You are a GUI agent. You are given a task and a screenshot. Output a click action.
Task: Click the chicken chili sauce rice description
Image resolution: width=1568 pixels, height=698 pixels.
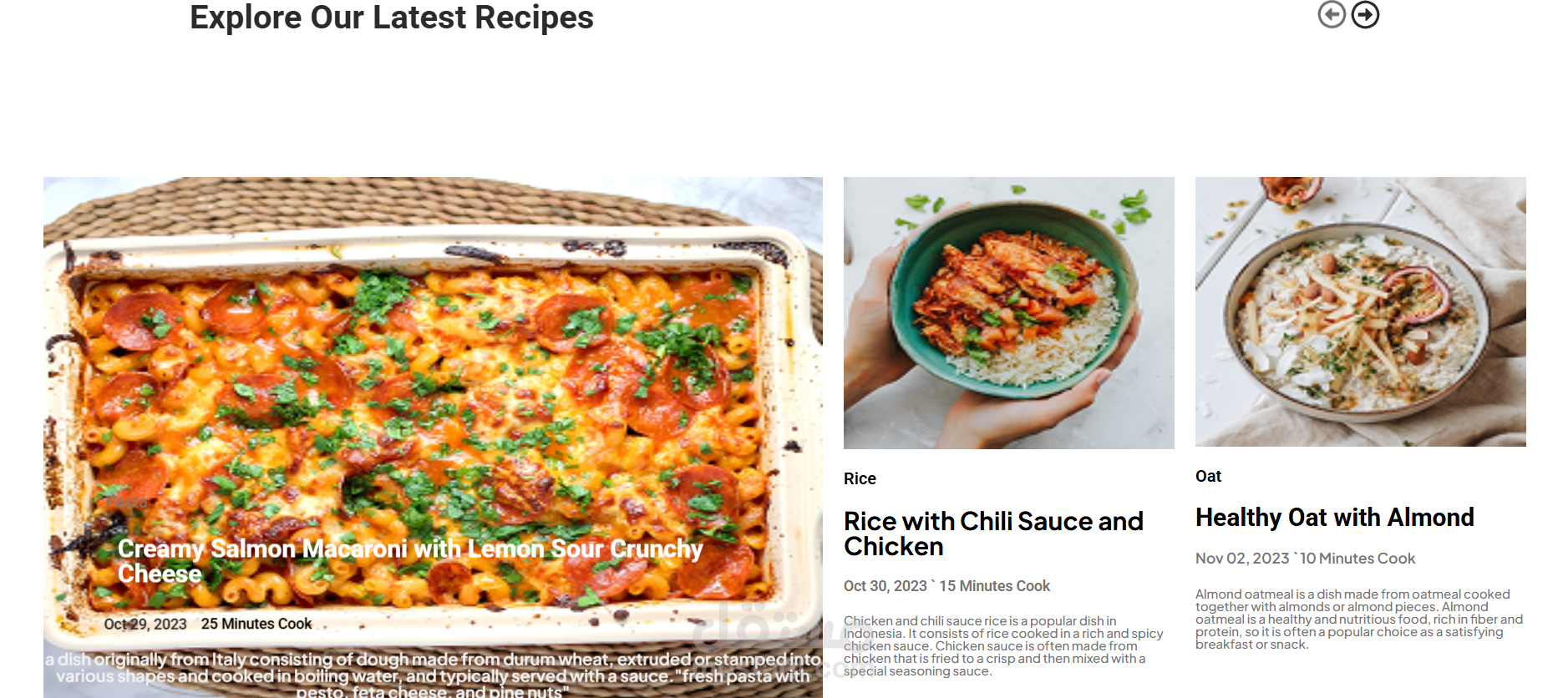1003,646
